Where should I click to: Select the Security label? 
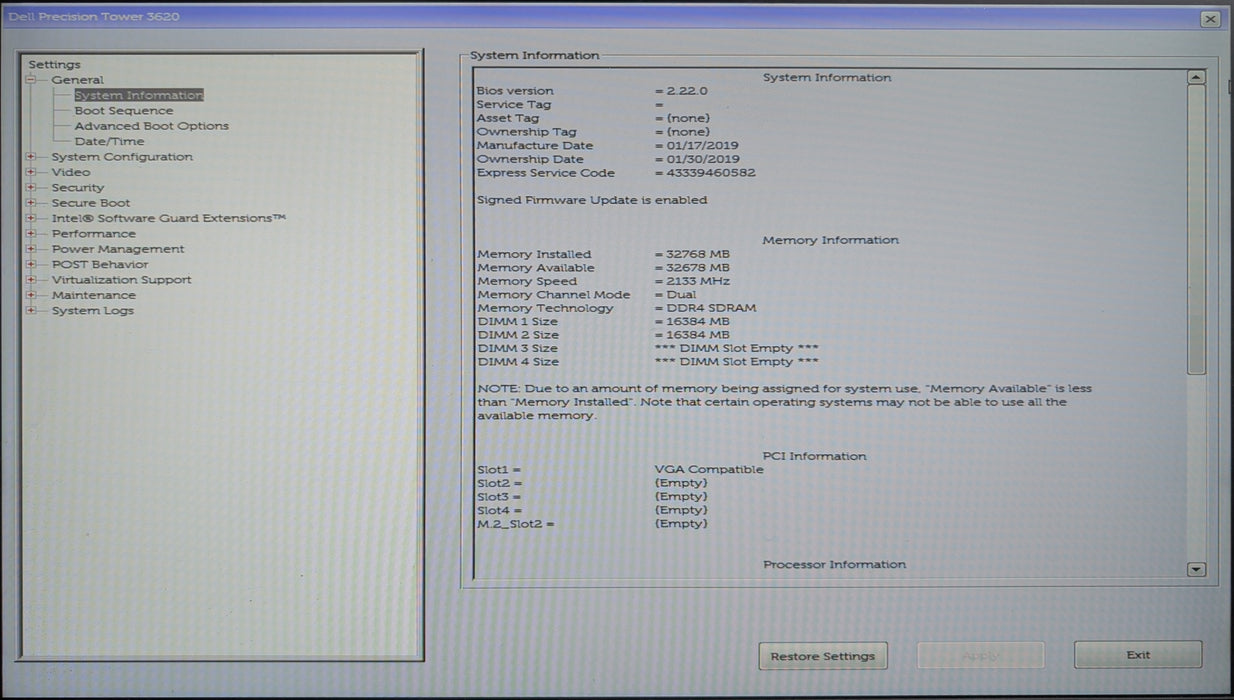78,188
